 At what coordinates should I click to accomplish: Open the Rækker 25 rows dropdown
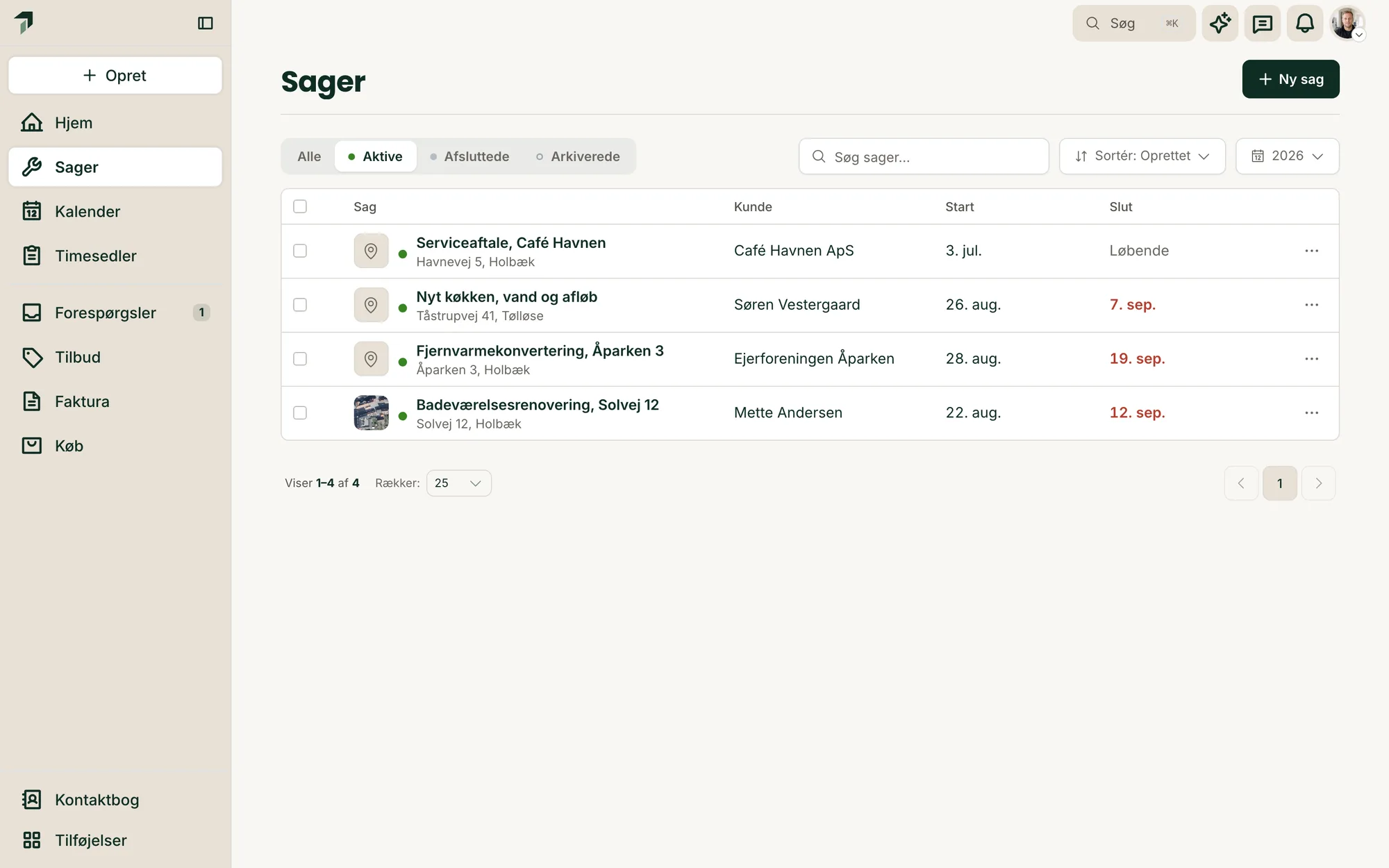tap(458, 483)
